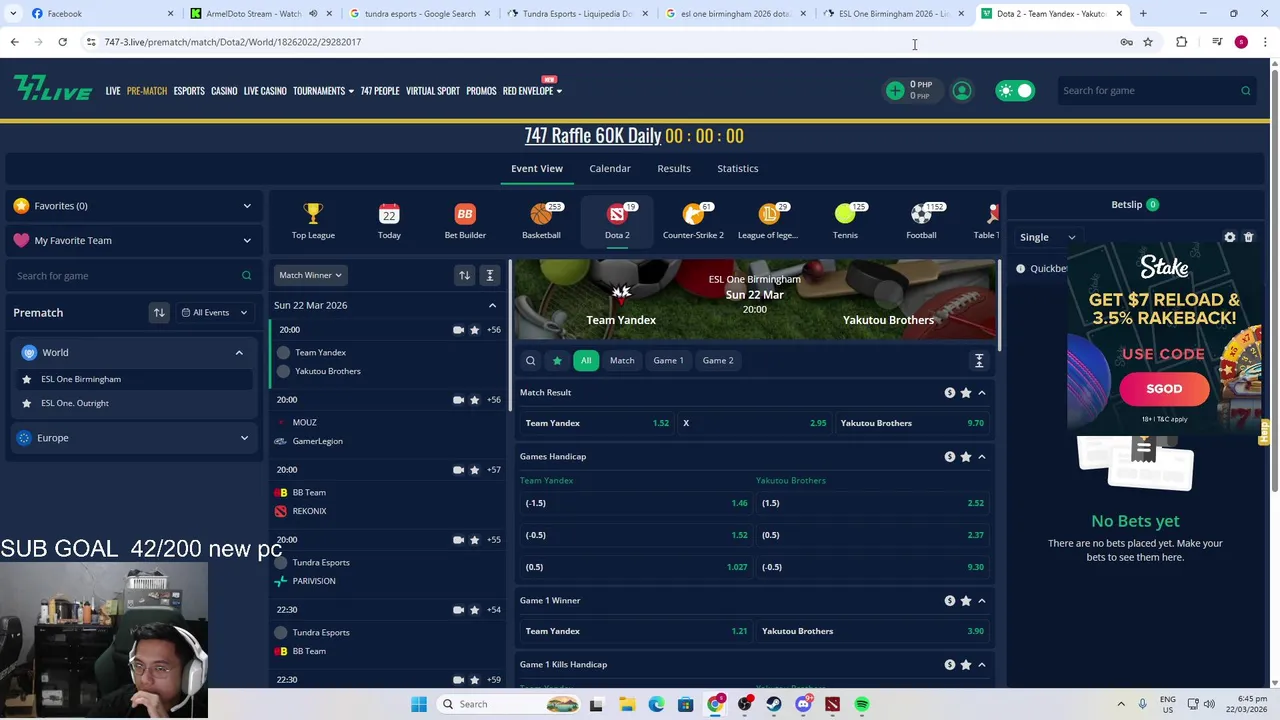The width and height of the screenshot is (1280, 720).
Task: Open the LIVE CASINO menu item
Action: [x=265, y=91]
